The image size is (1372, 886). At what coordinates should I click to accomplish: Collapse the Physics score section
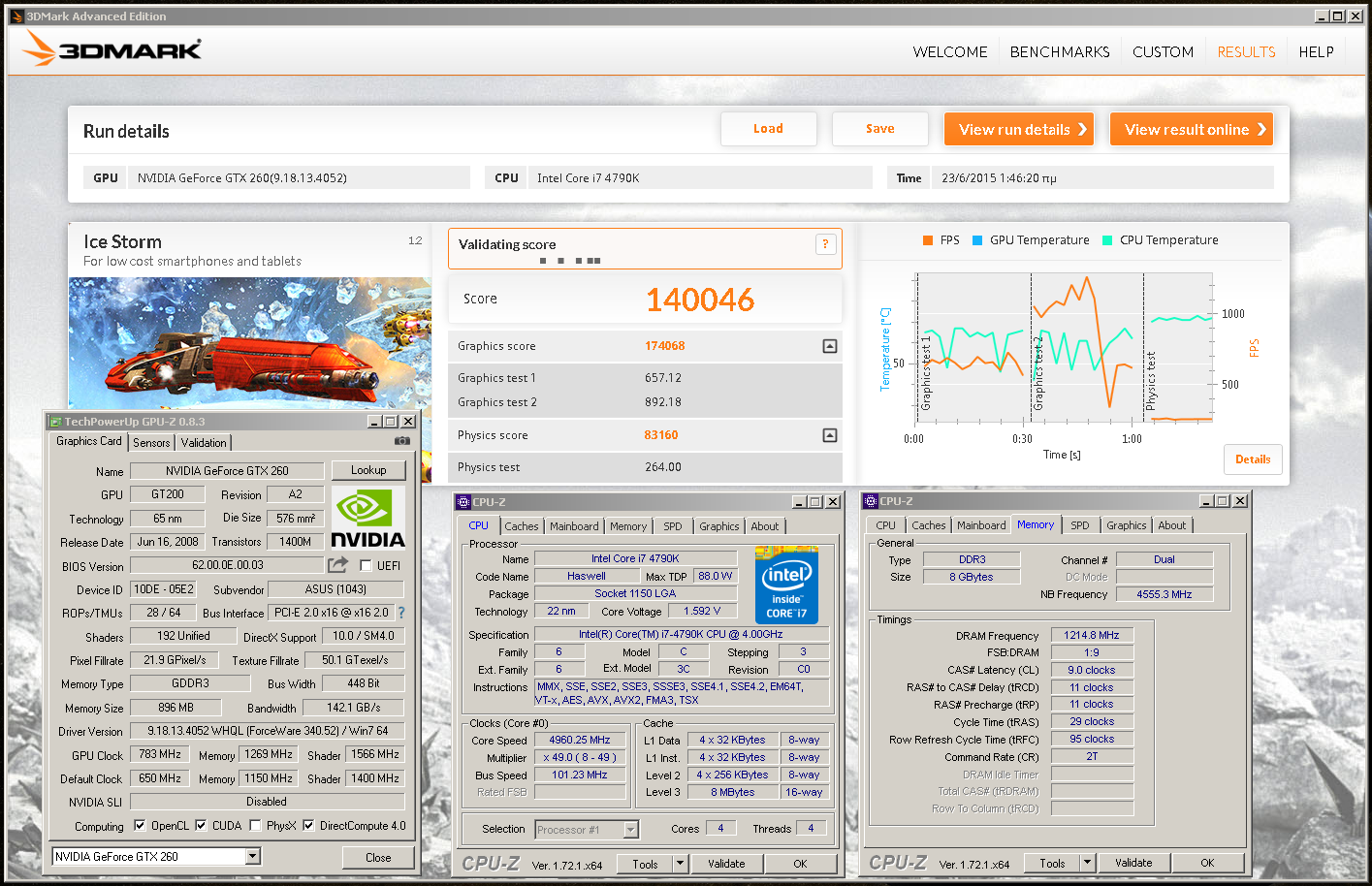[x=830, y=435]
